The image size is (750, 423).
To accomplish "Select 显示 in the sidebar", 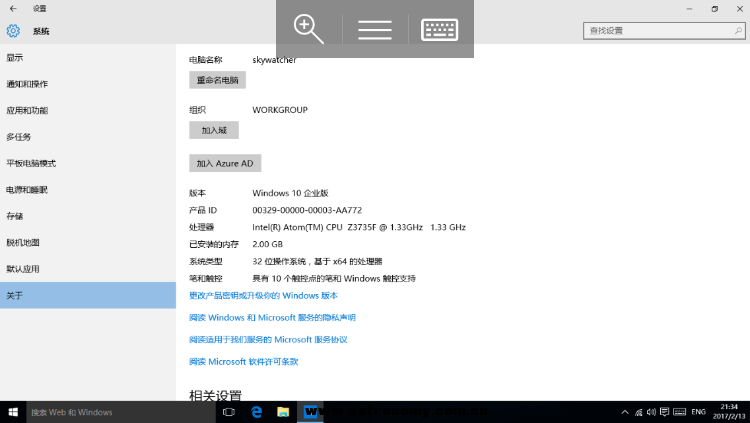I will (x=88, y=57).
